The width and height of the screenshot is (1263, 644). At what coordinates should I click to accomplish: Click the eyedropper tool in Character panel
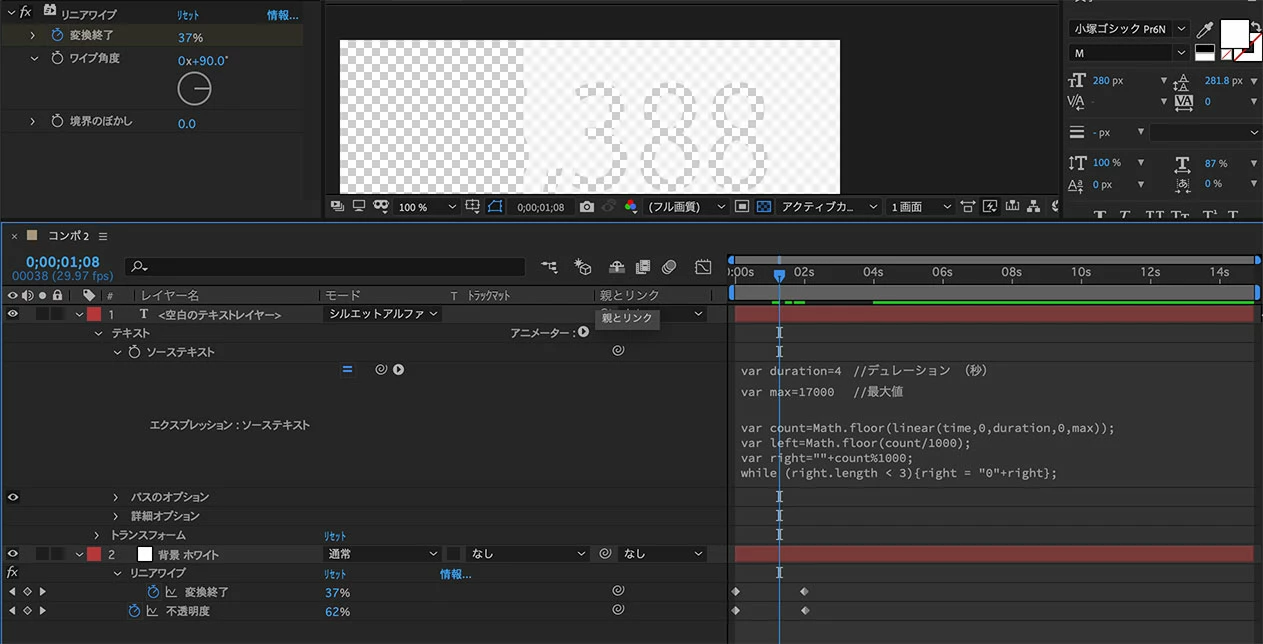pos(1205,30)
